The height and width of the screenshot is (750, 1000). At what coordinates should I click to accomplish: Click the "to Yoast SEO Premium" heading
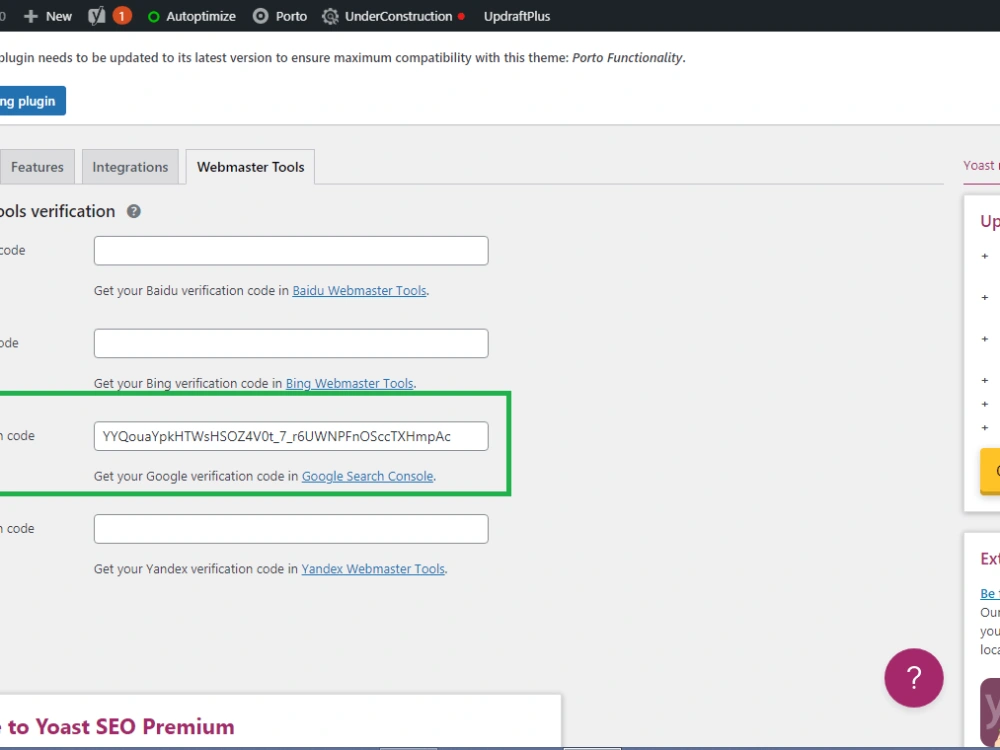(x=121, y=726)
